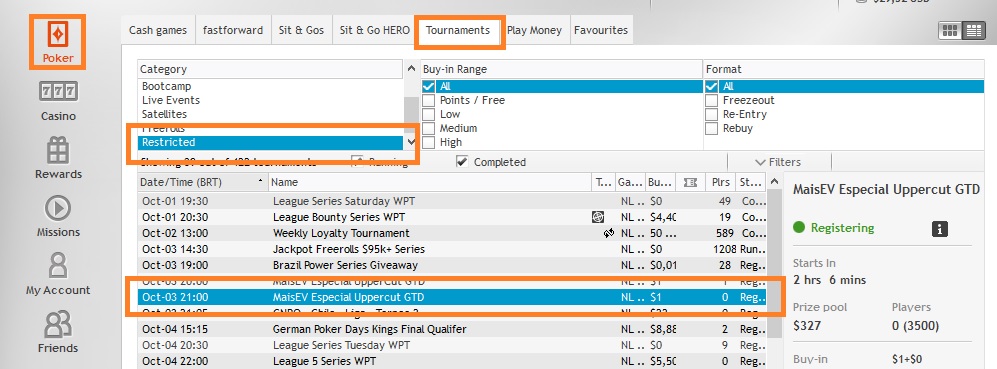Click rebuy icon on Weekly Loyalty Tournament row
The image size is (997, 369).
click(x=609, y=233)
